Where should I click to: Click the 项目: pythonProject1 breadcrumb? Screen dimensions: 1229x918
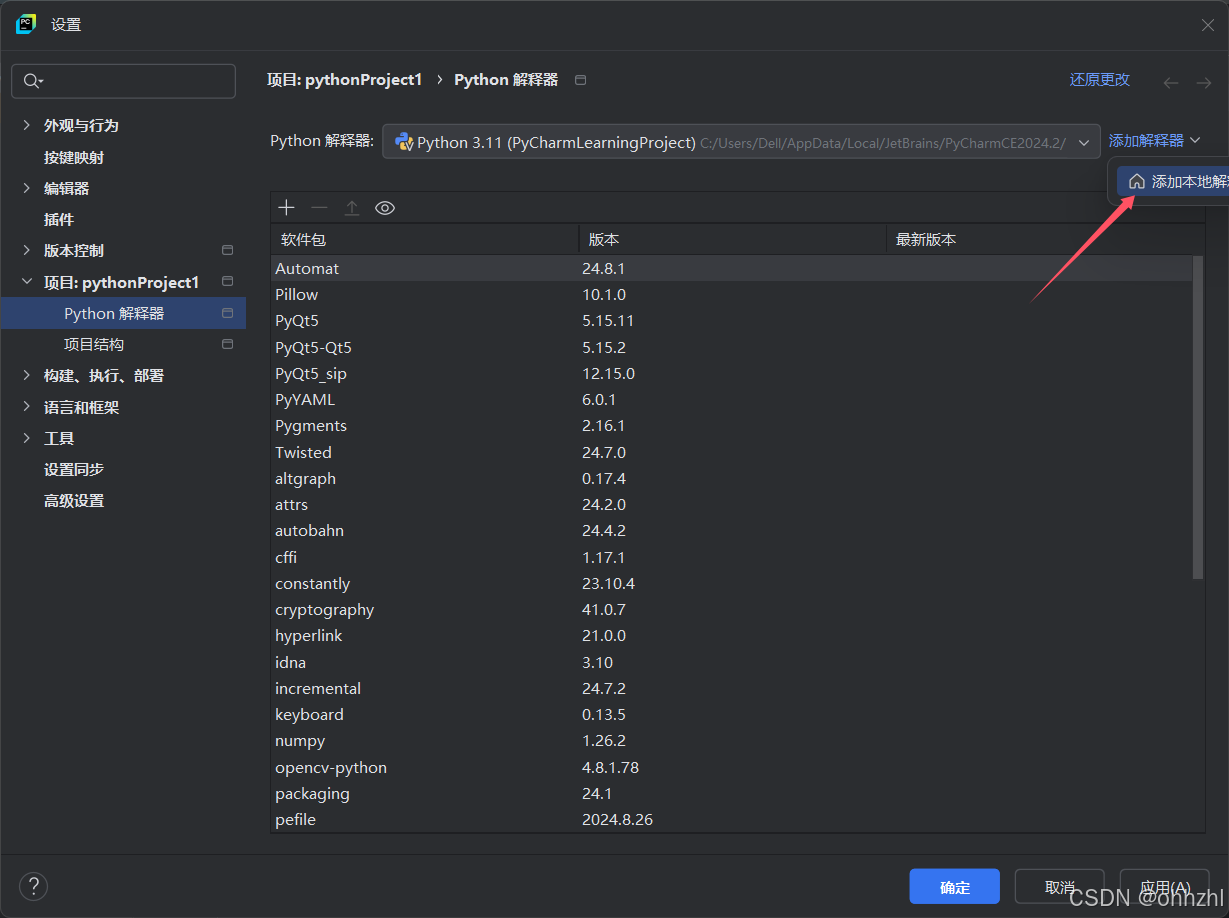345,80
